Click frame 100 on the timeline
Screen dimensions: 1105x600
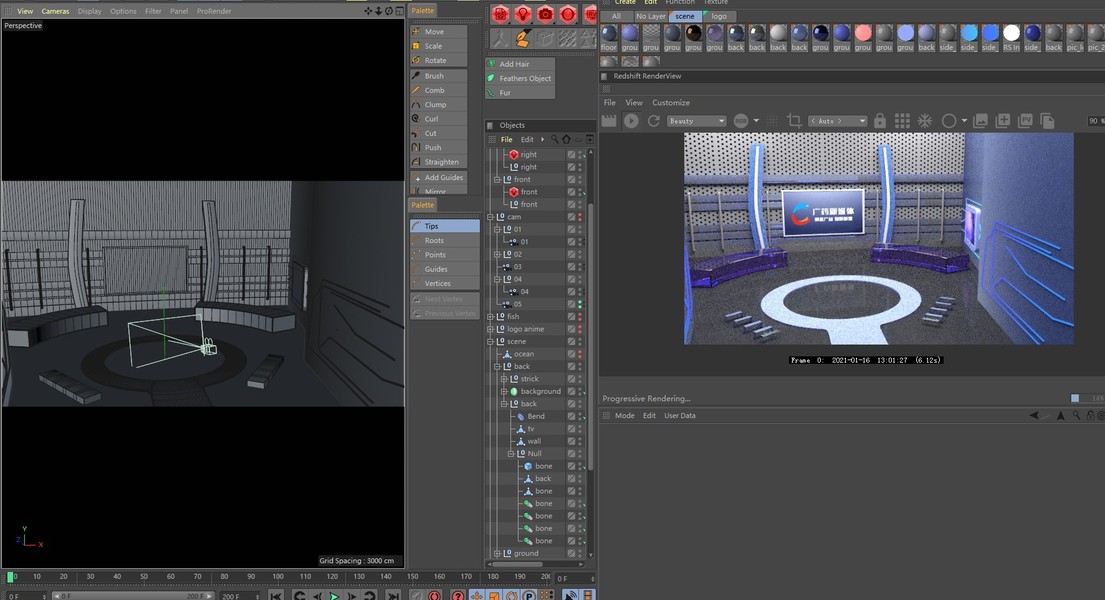click(x=278, y=577)
